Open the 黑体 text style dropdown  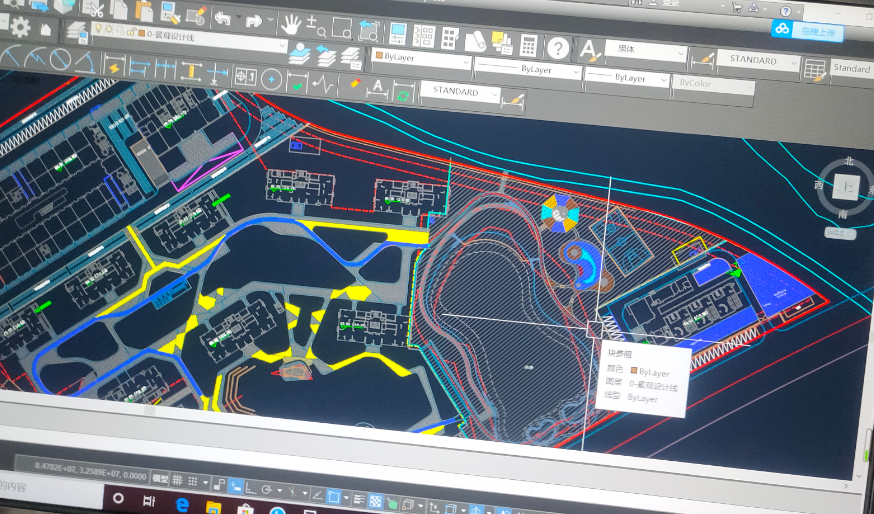(x=646, y=50)
